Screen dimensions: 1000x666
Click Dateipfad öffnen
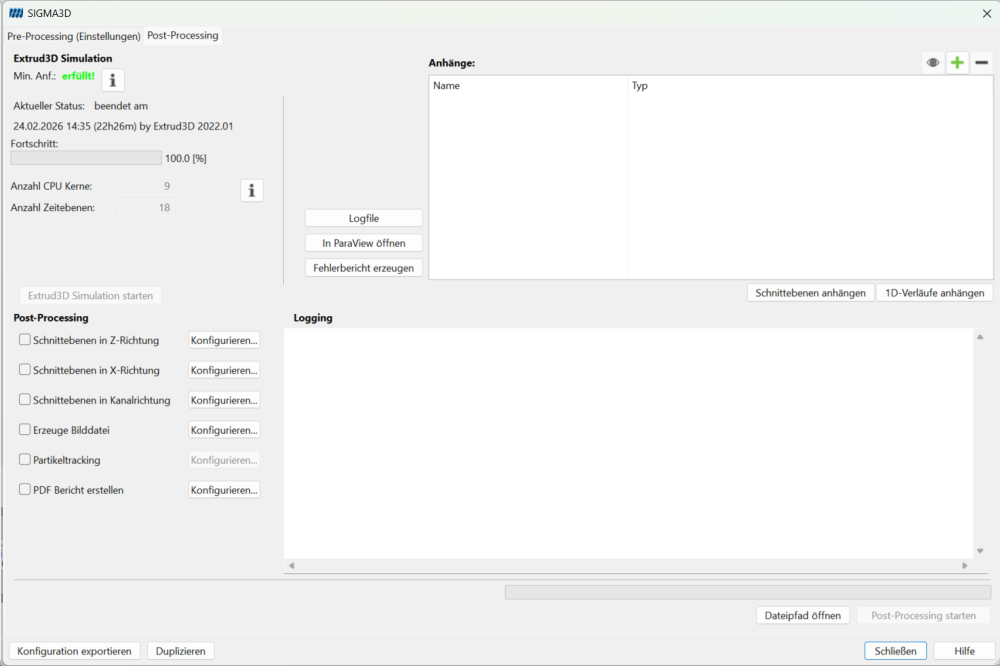click(803, 616)
